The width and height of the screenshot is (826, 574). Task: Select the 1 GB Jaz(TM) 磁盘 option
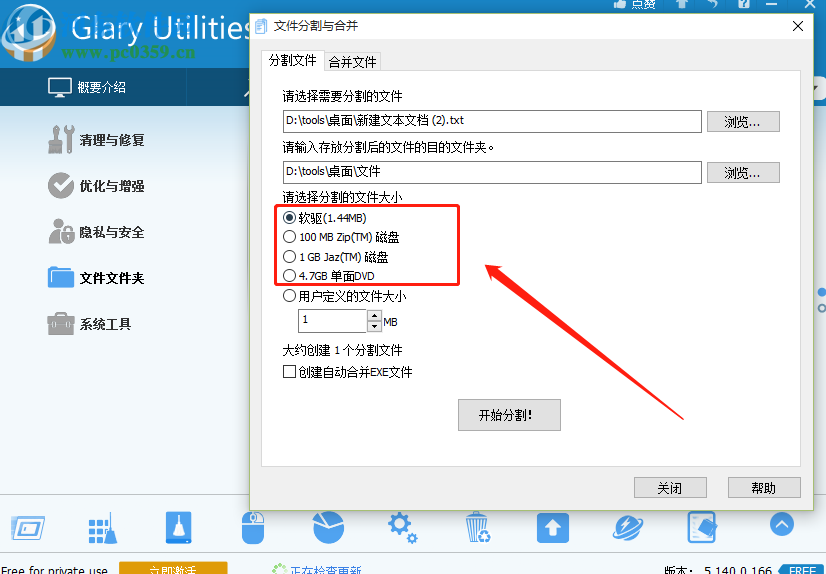pos(289,257)
